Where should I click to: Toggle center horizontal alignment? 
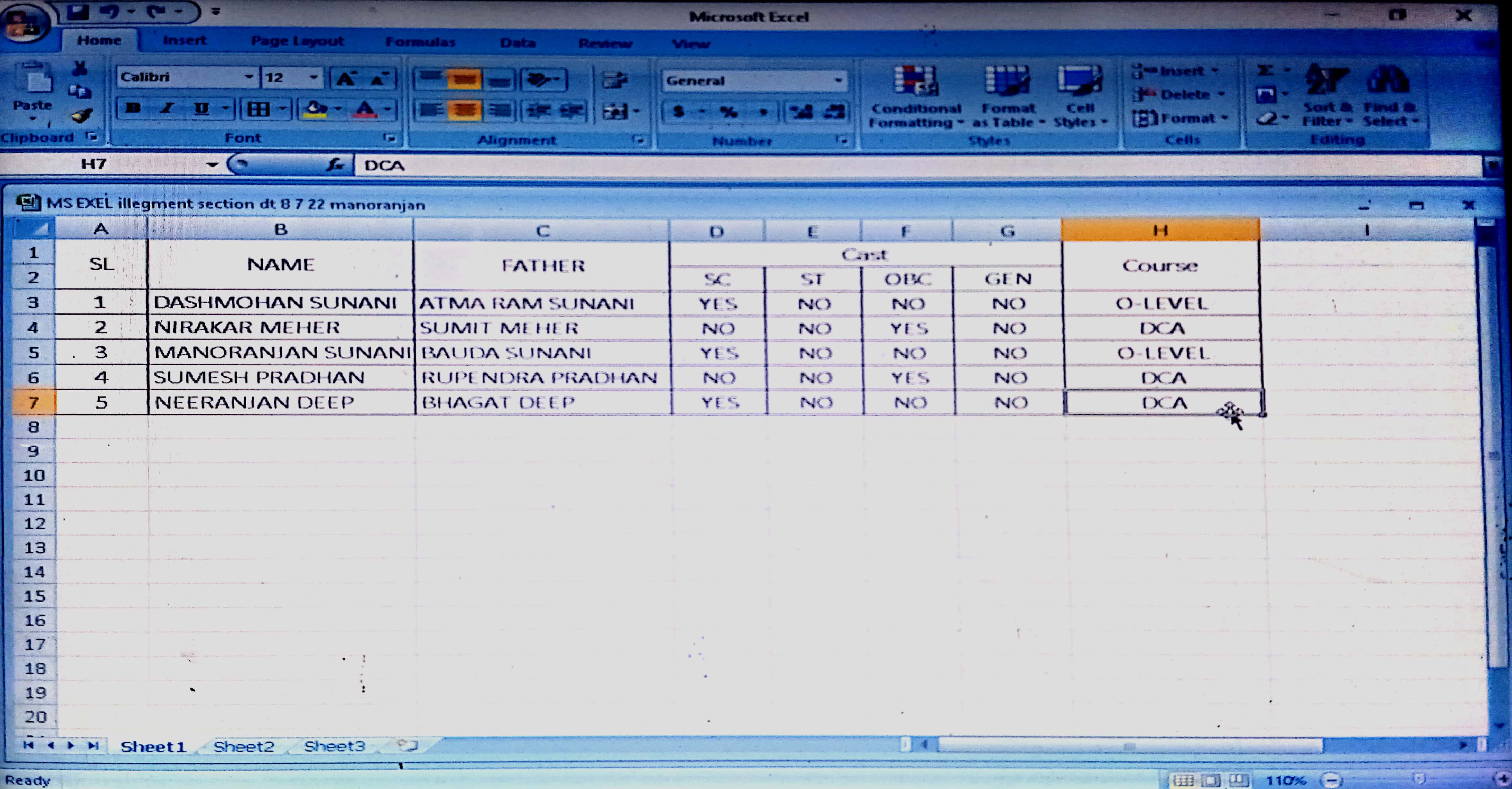(x=464, y=111)
